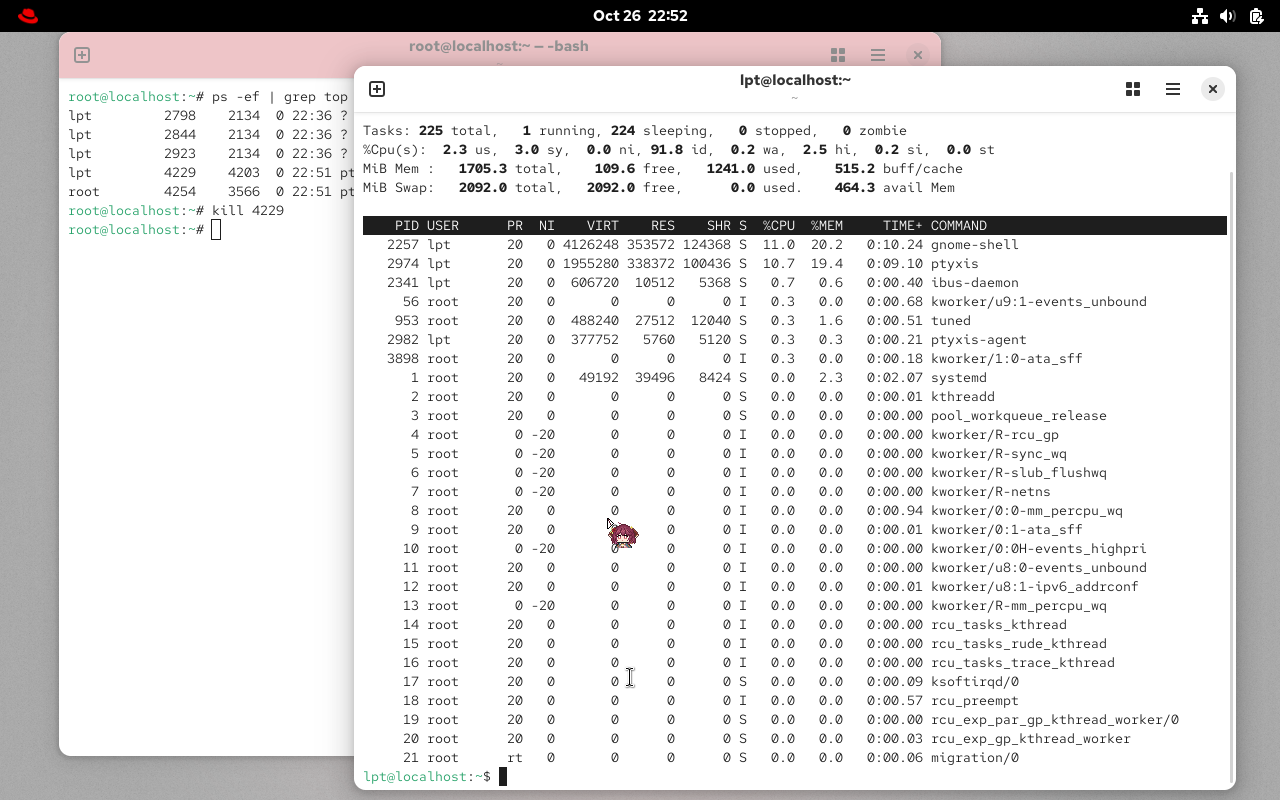Click the date and time in the top bar
Viewport: 1280px width, 800px height.
coord(640,15)
